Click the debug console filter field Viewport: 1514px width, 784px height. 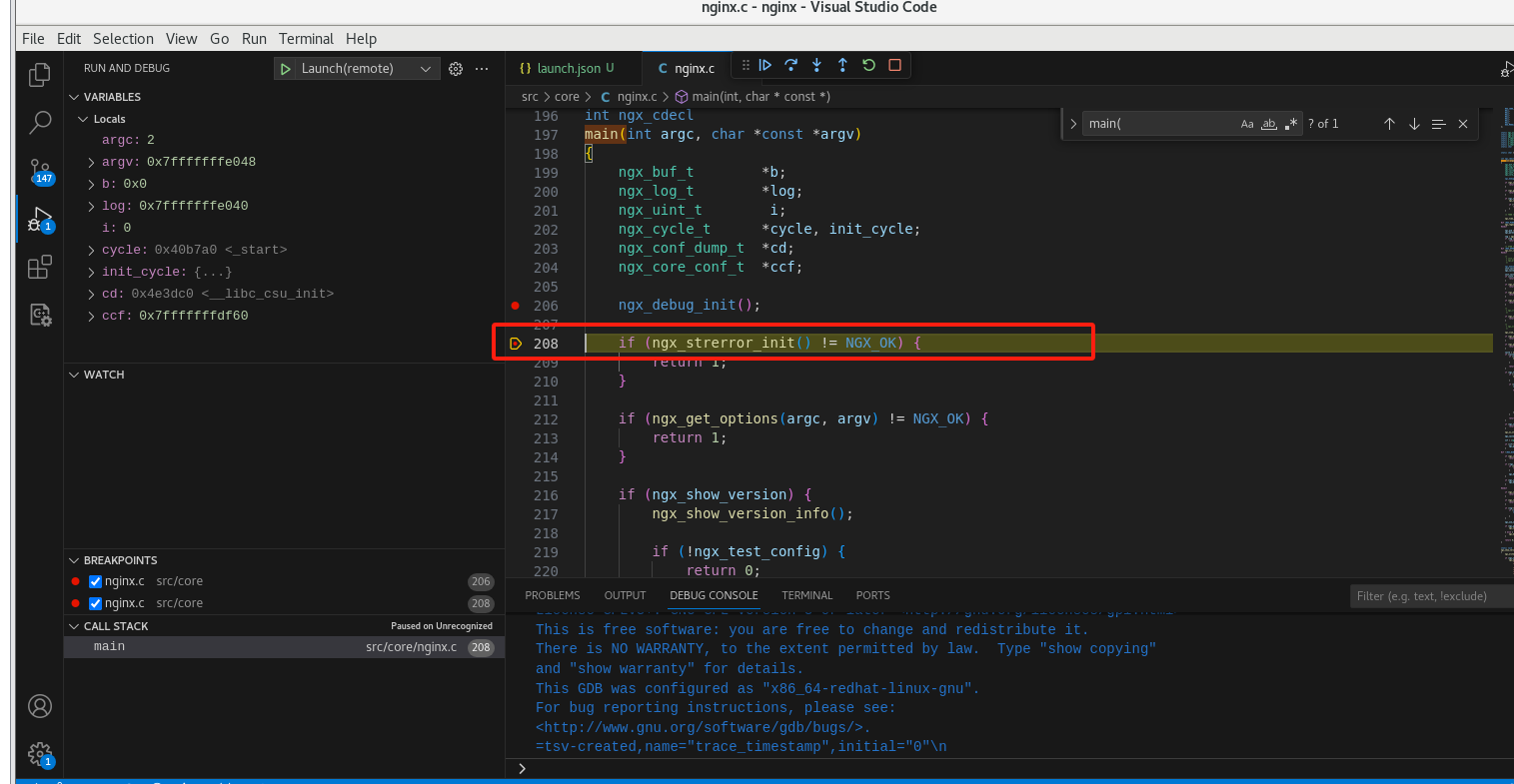pos(1431,596)
